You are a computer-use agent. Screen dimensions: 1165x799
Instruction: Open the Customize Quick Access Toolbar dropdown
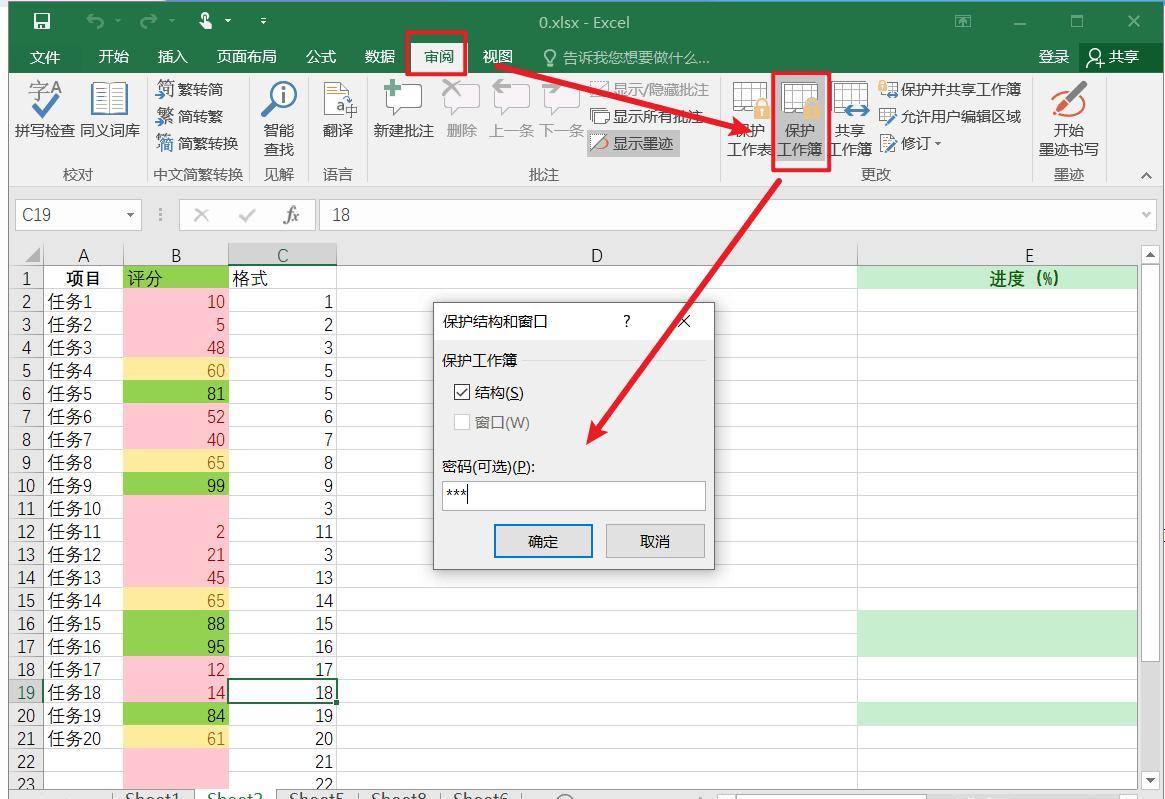[x=264, y=22]
